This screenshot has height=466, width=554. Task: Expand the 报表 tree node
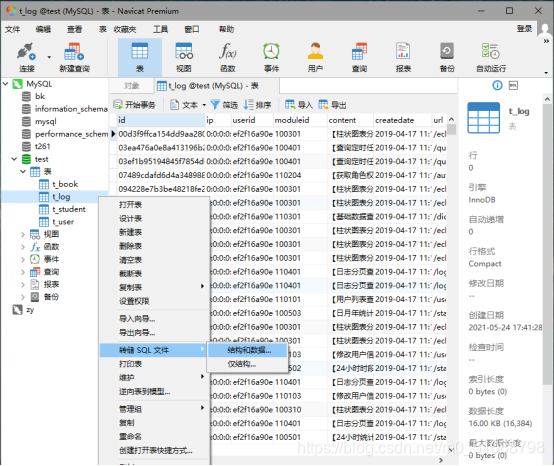click(23, 284)
